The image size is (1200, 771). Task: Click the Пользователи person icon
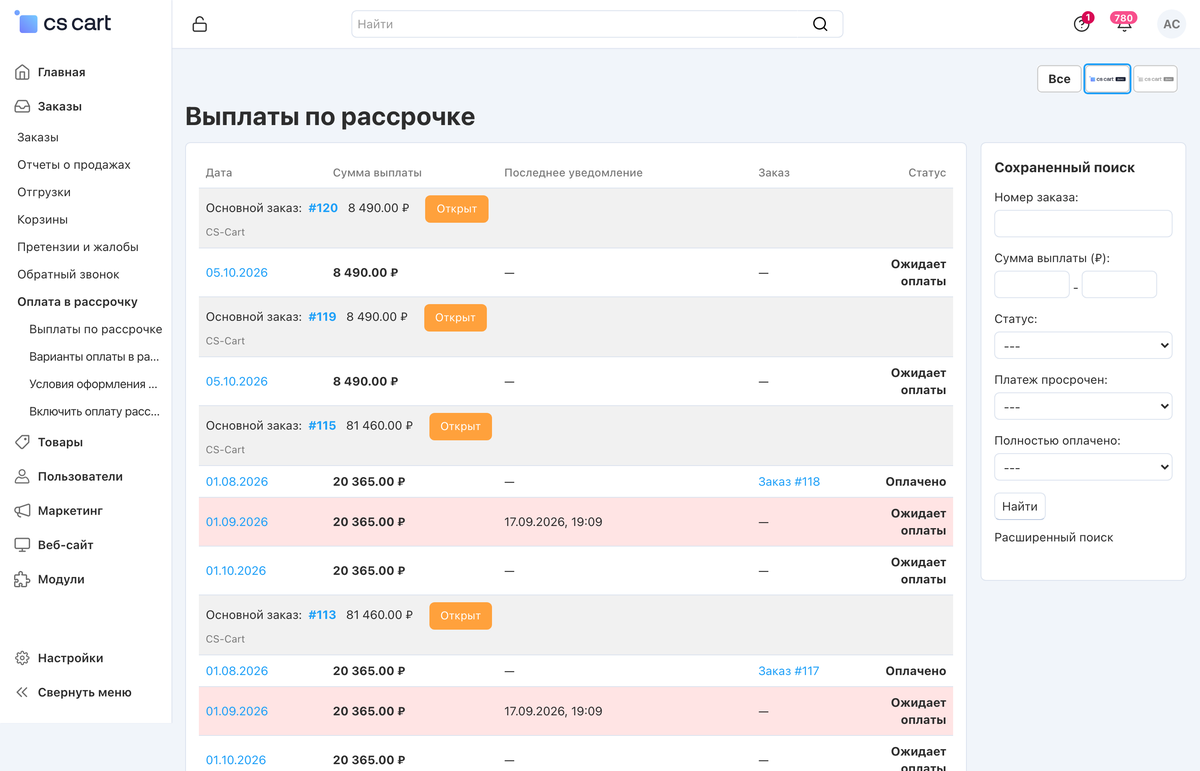click(x=22, y=476)
